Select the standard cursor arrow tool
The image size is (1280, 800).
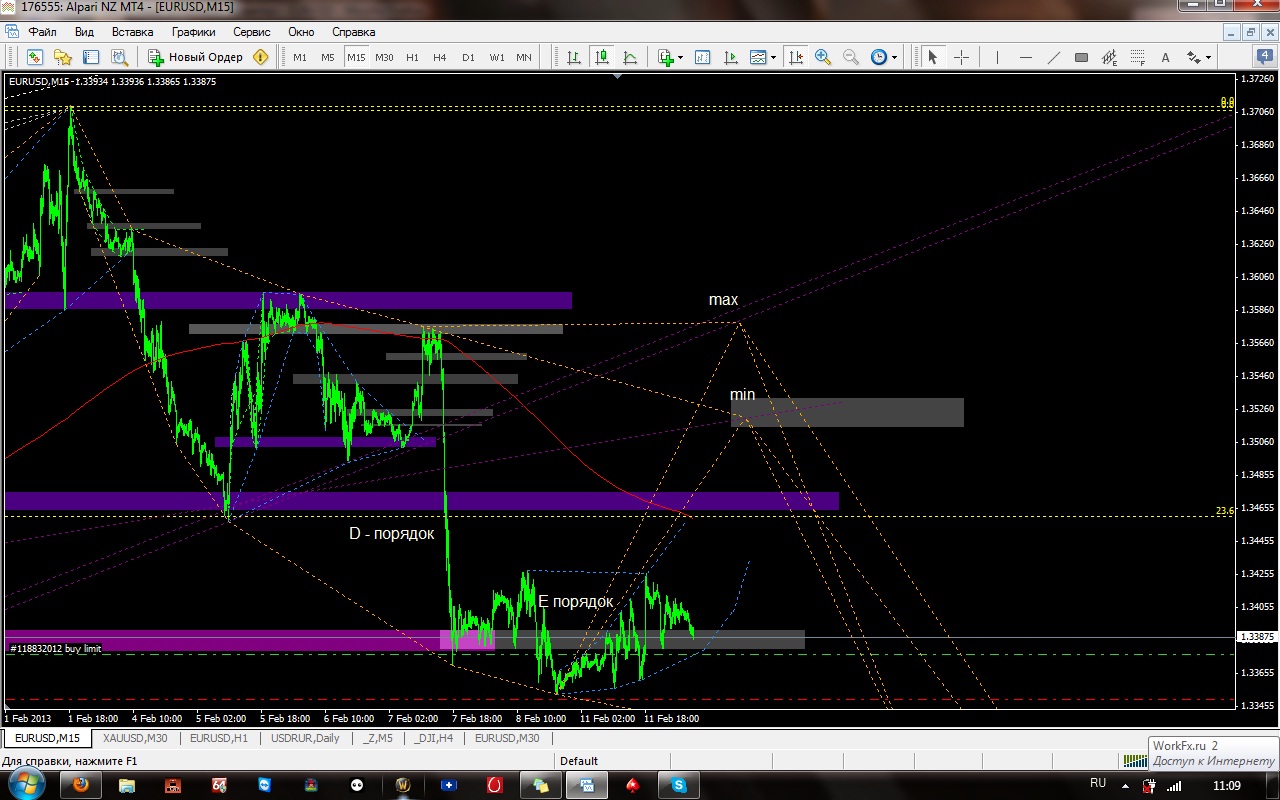tap(933, 57)
